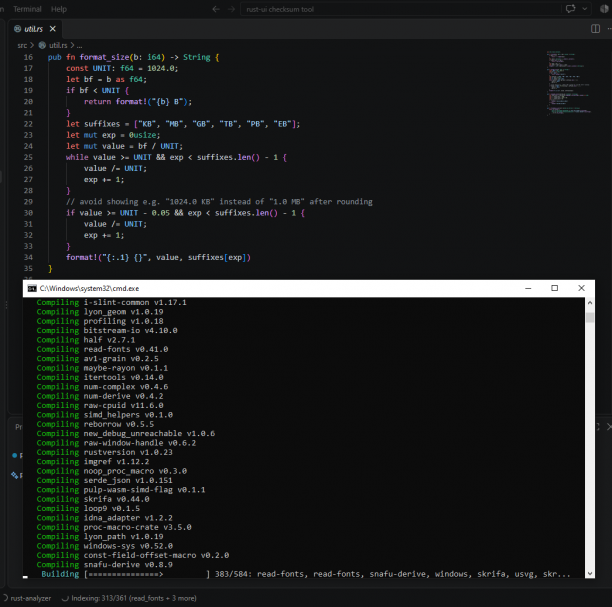The height and width of the screenshot is (607, 612).
Task: Close the util.rs tab
Action: click(x=53, y=29)
